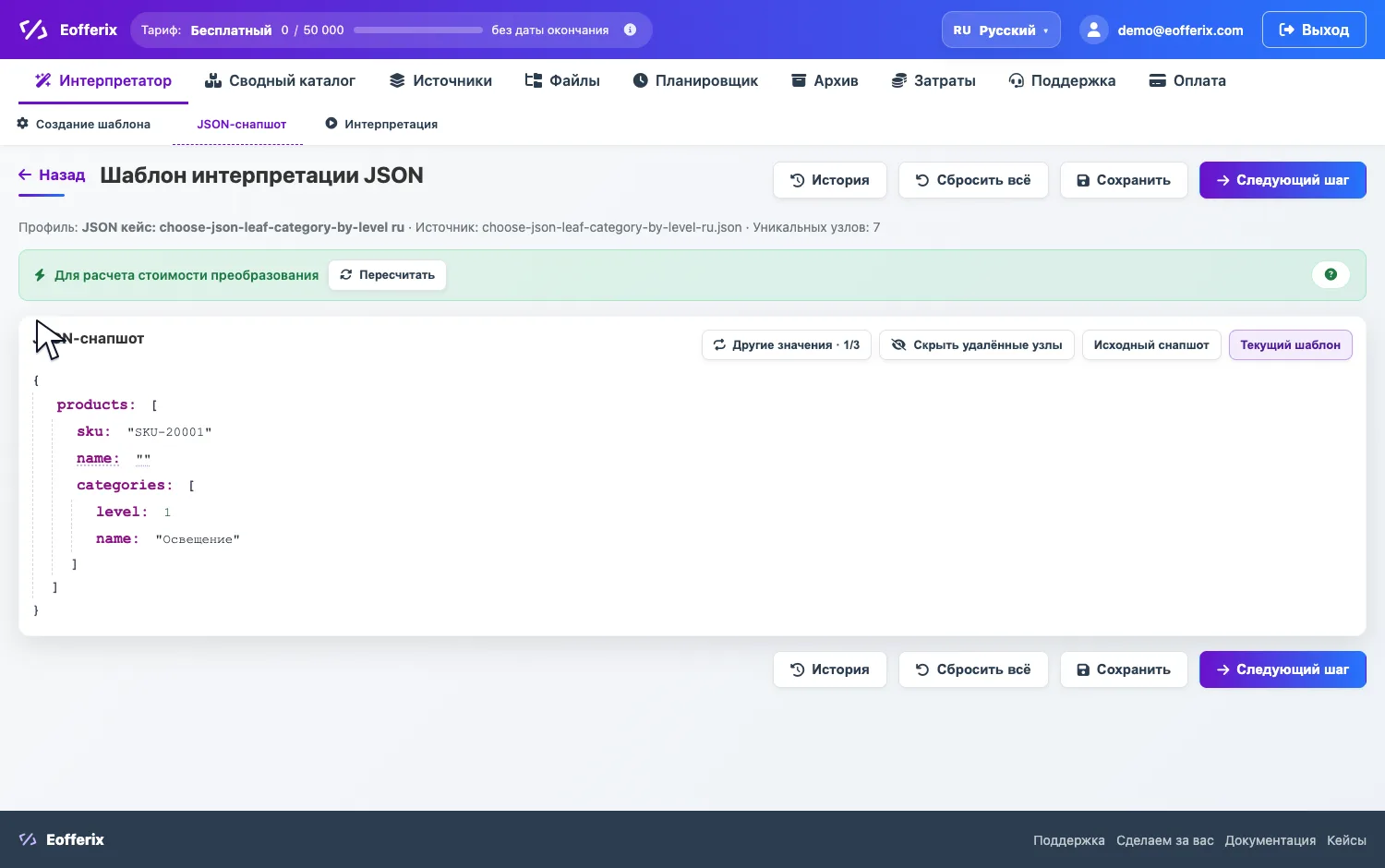This screenshot has height=868, width=1385.
Task: Select the sku node key
Action: (93, 431)
